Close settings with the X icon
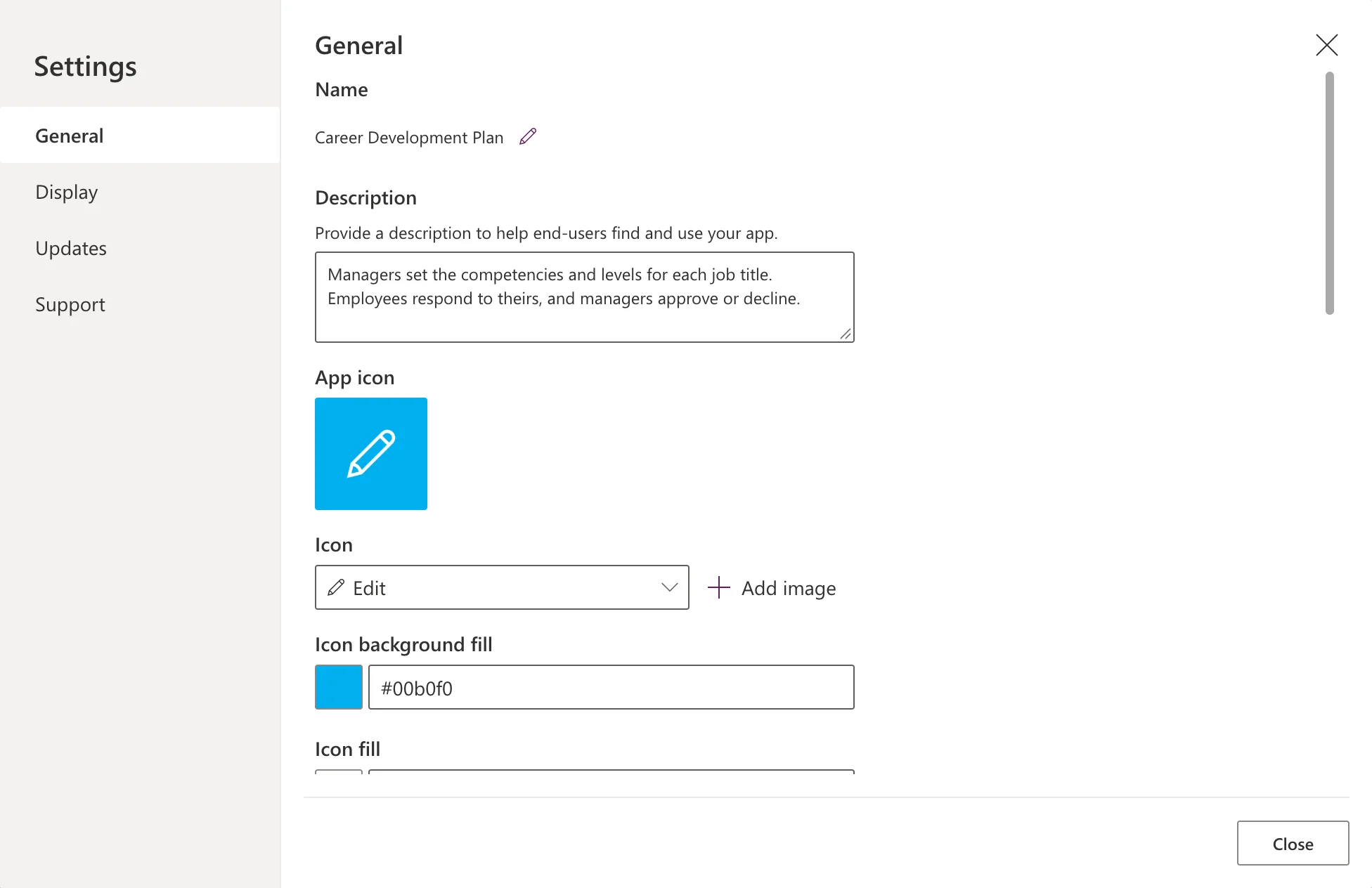1372x888 pixels. pos(1326,45)
